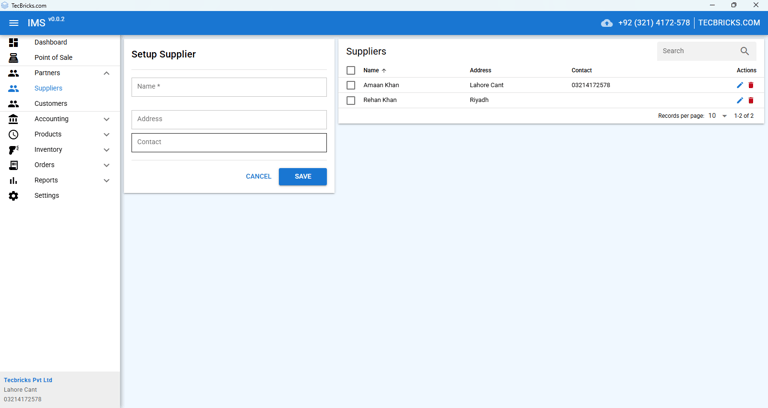This screenshot has height=408, width=768.
Task: Click the Settings gear icon
Action: click(14, 196)
